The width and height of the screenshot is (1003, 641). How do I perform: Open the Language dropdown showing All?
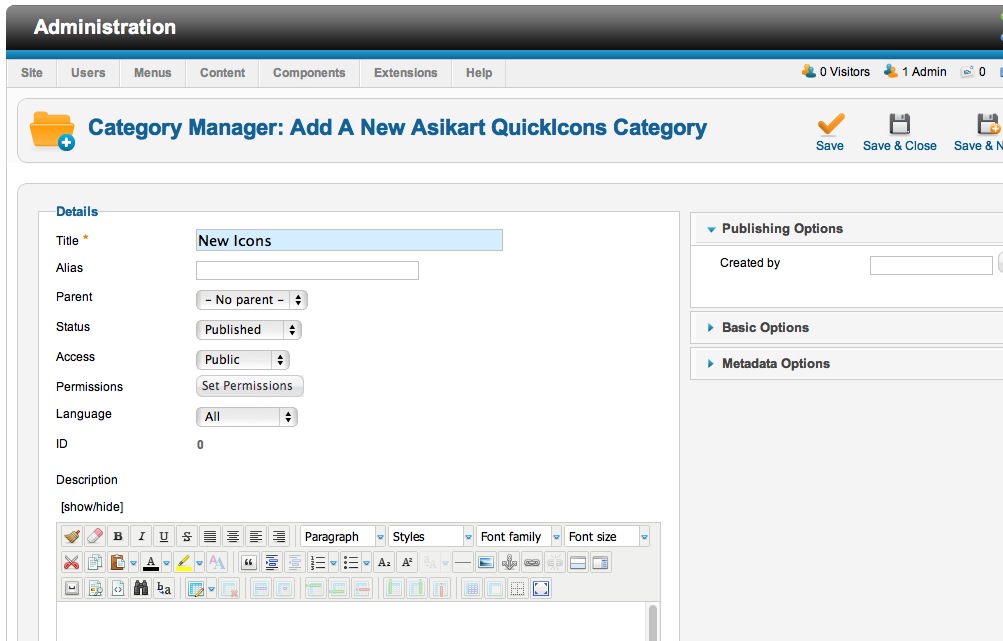[x=246, y=416]
